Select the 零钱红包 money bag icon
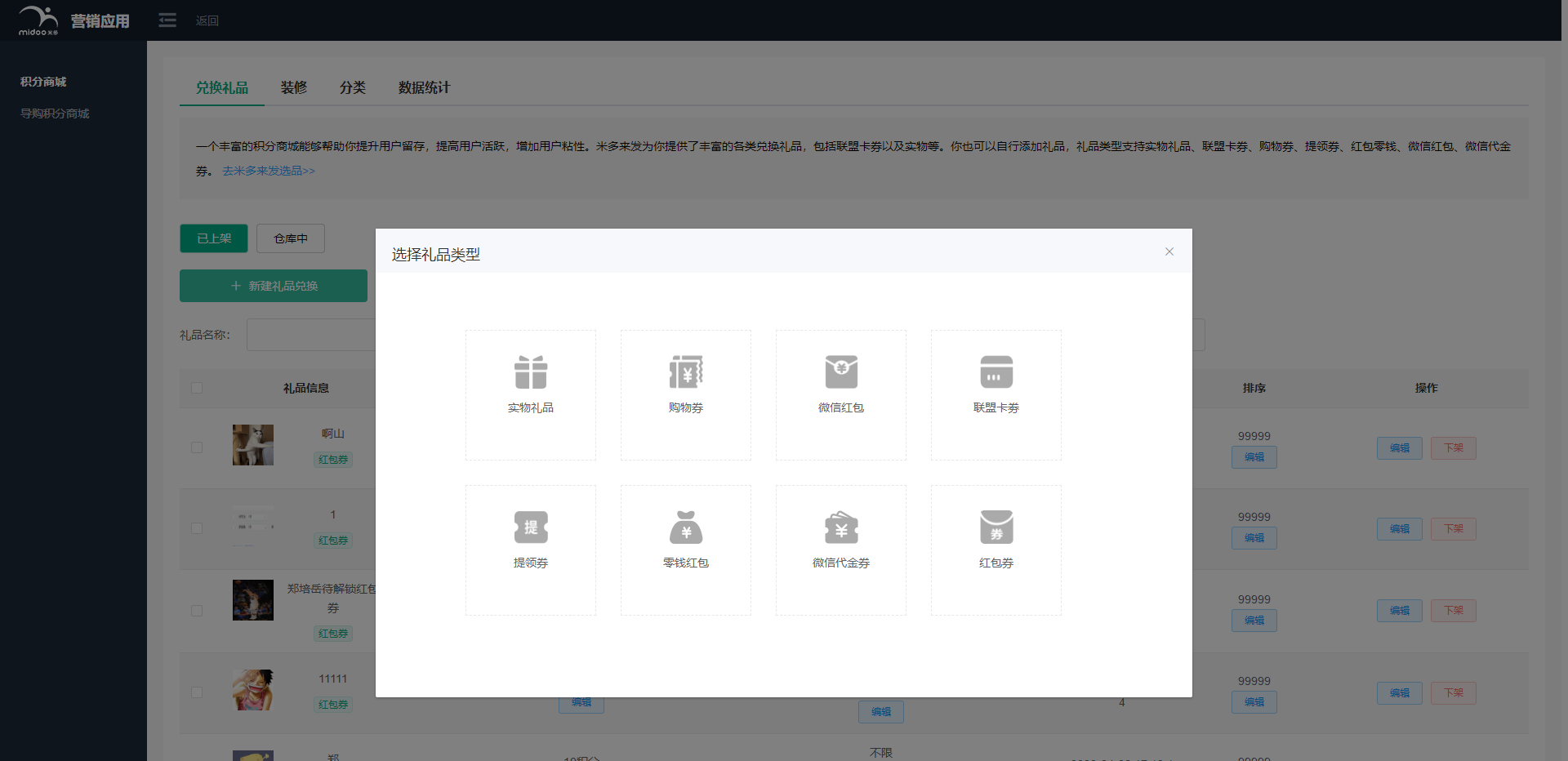Viewport: 1568px width, 761px height. (x=686, y=527)
